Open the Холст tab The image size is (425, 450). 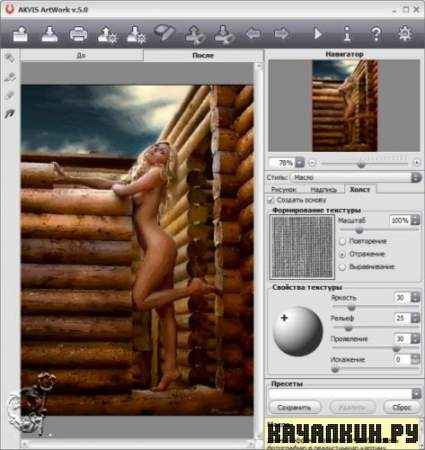click(x=360, y=189)
